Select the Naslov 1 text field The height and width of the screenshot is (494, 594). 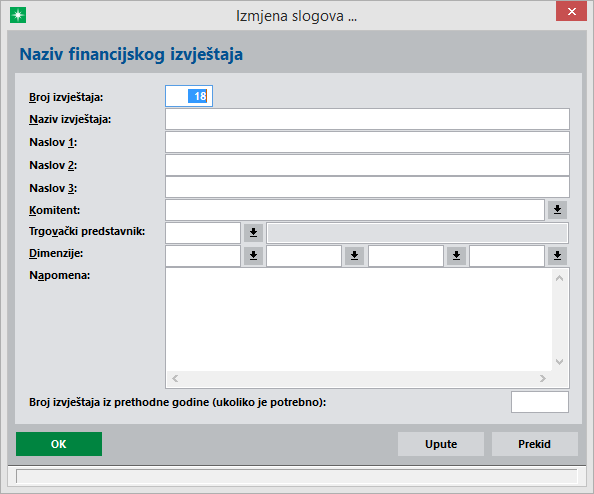tap(367, 142)
